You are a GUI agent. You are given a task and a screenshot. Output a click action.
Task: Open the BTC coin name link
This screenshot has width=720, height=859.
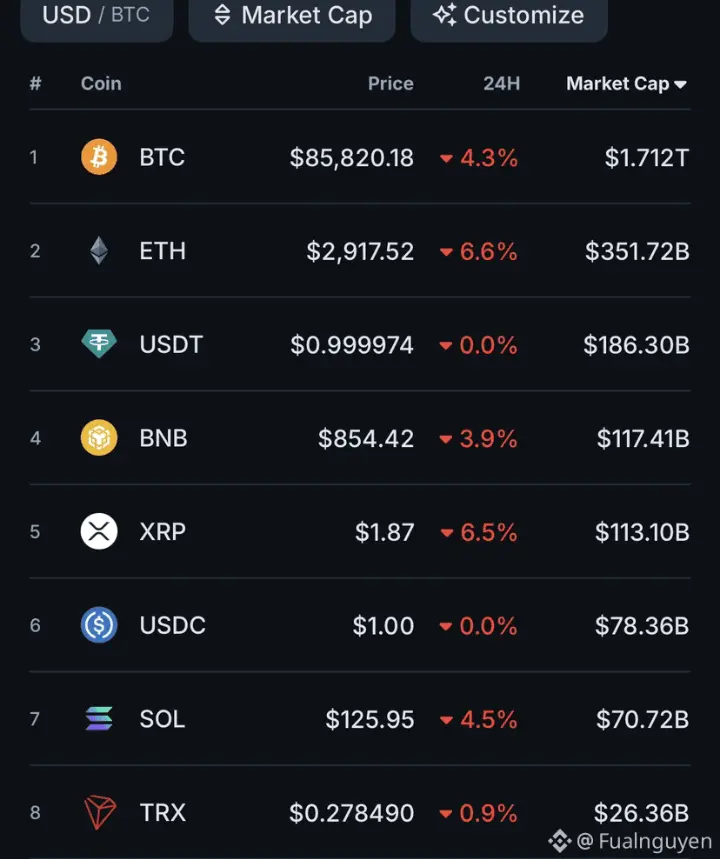[x=162, y=157]
